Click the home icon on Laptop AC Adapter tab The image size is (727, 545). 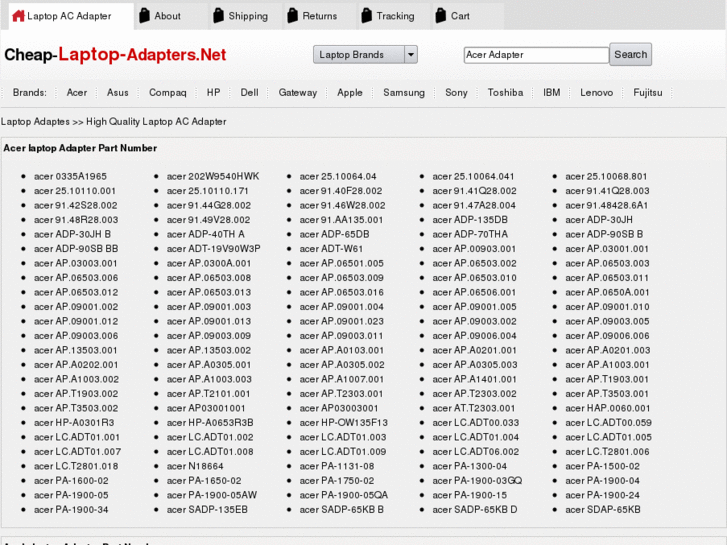click(x=18, y=16)
